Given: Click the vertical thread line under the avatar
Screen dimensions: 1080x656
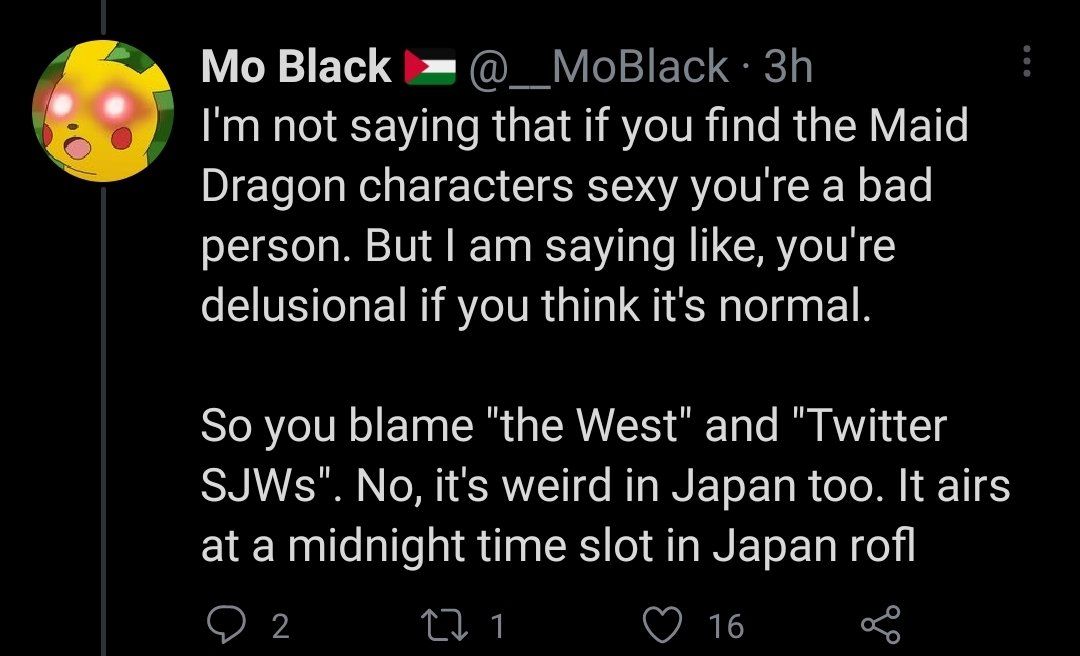Looking at the screenshot, I should (x=105, y=400).
